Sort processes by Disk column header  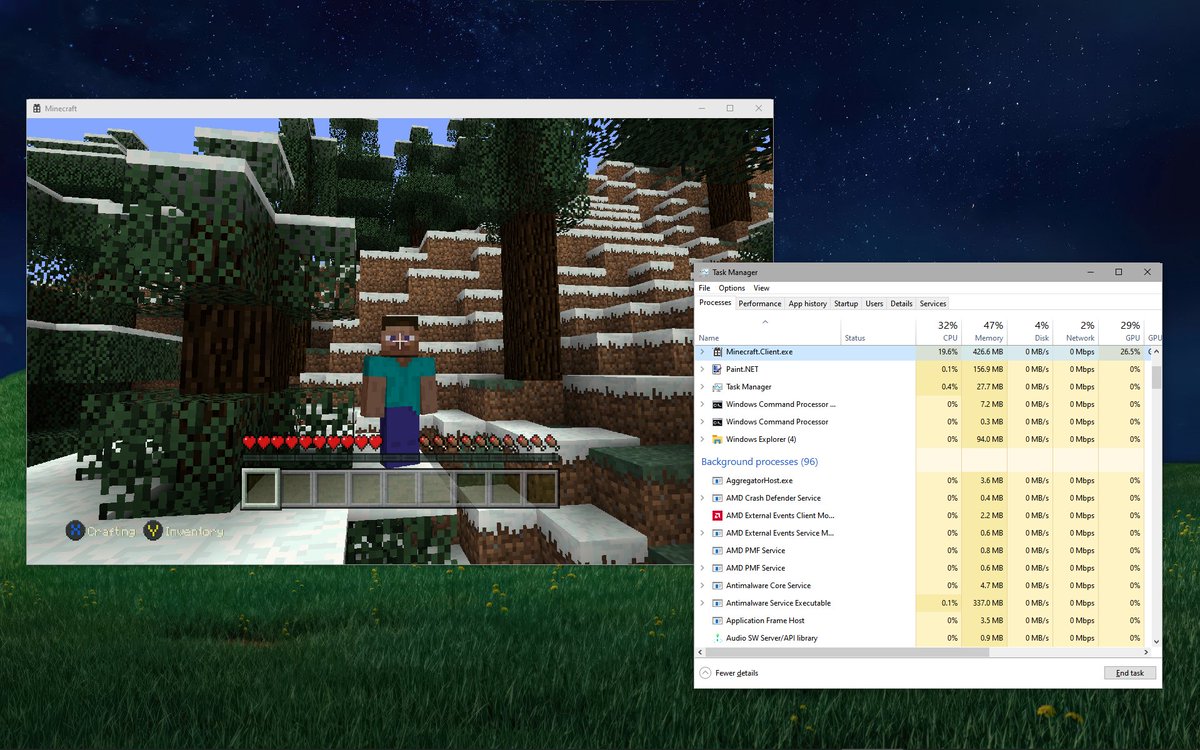tap(1030, 331)
